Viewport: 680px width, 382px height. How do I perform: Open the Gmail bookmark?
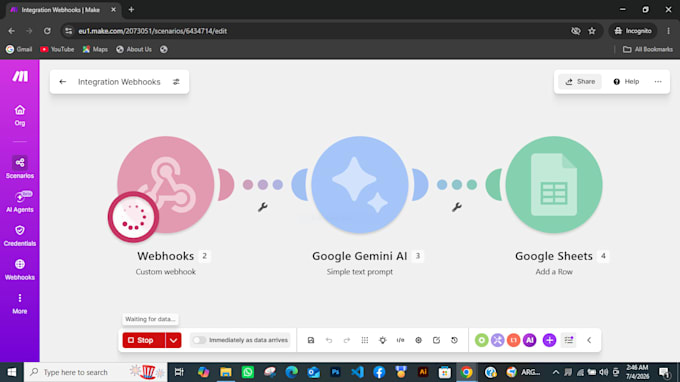tap(19, 49)
